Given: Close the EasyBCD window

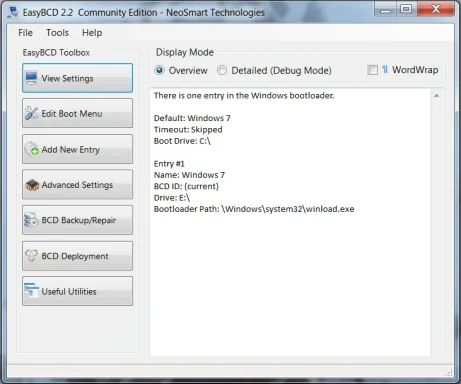Looking at the screenshot, I should (x=435, y=9).
